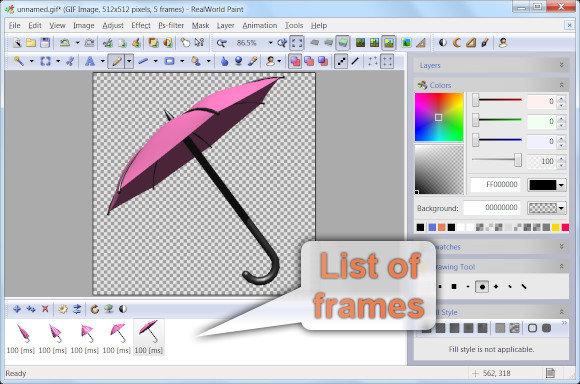Viewport: 580px width, 384px height.
Task: Toggle the fit-to-window zoom button
Action: click(297, 43)
